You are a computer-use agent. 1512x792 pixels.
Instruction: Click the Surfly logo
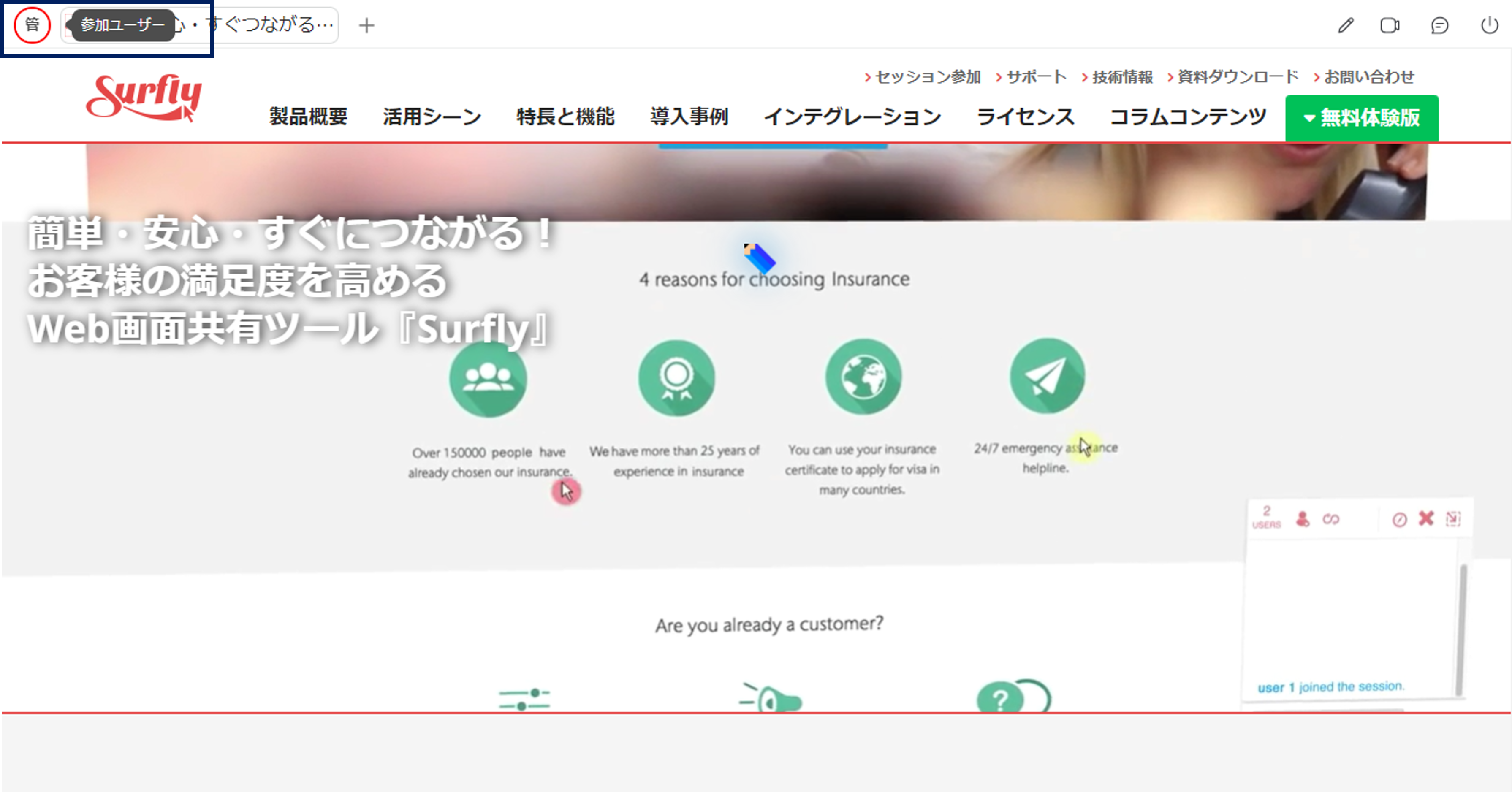(x=144, y=98)
